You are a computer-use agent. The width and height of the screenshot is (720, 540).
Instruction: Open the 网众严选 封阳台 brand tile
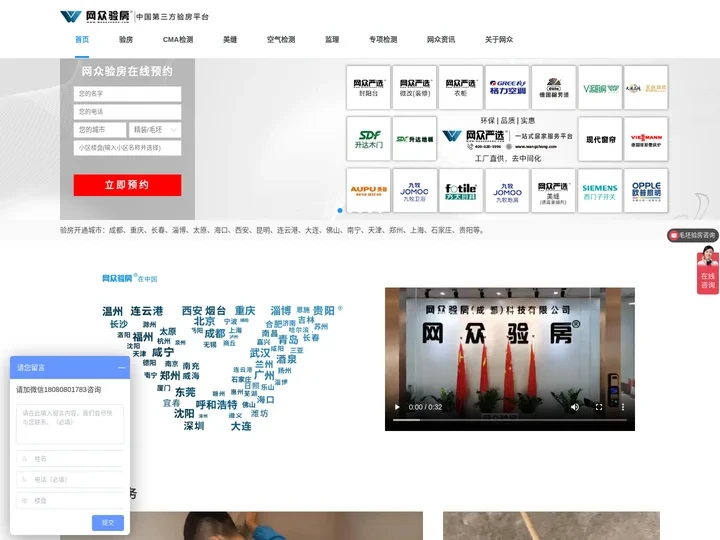click(x=368, y=87)
